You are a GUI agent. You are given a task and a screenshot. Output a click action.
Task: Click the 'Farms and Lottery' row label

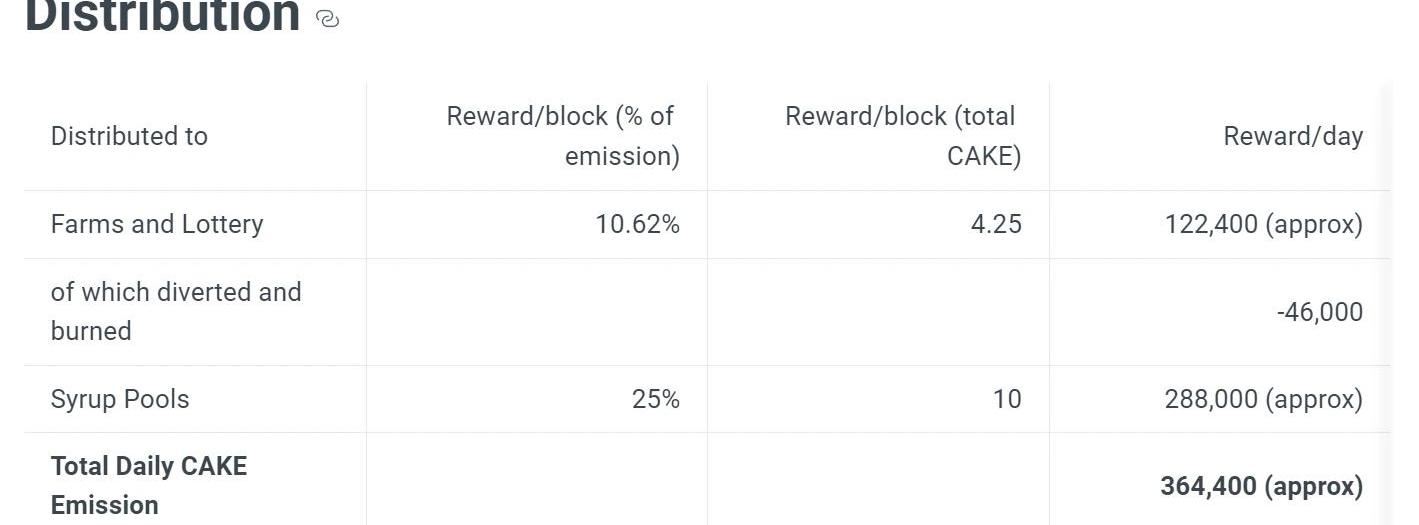click(x=157, y=224)
